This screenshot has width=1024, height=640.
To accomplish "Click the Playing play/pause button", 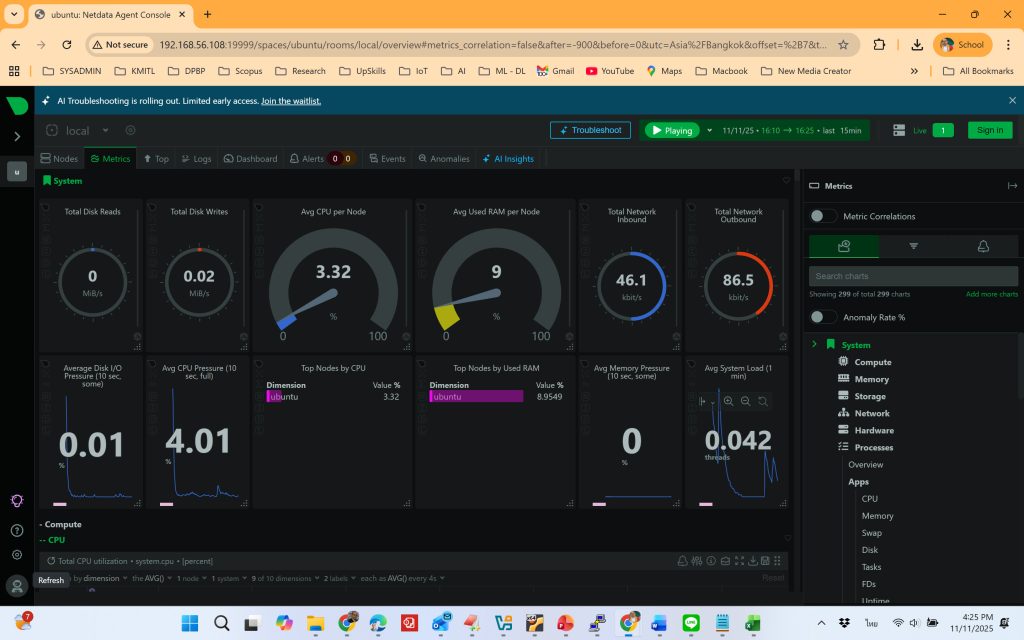I will [x=670, y=130].
